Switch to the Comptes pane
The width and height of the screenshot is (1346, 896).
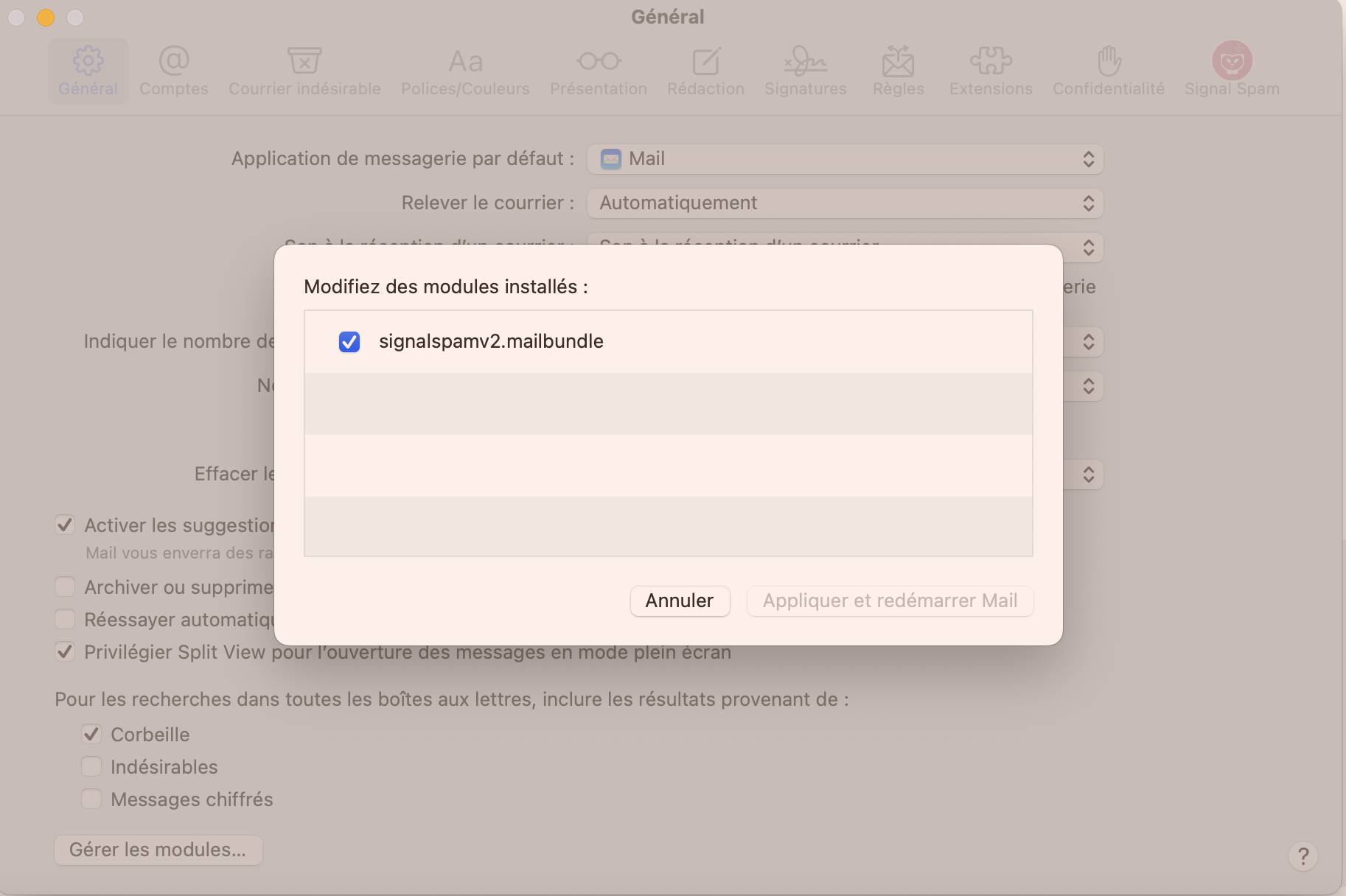pos(174,71)
